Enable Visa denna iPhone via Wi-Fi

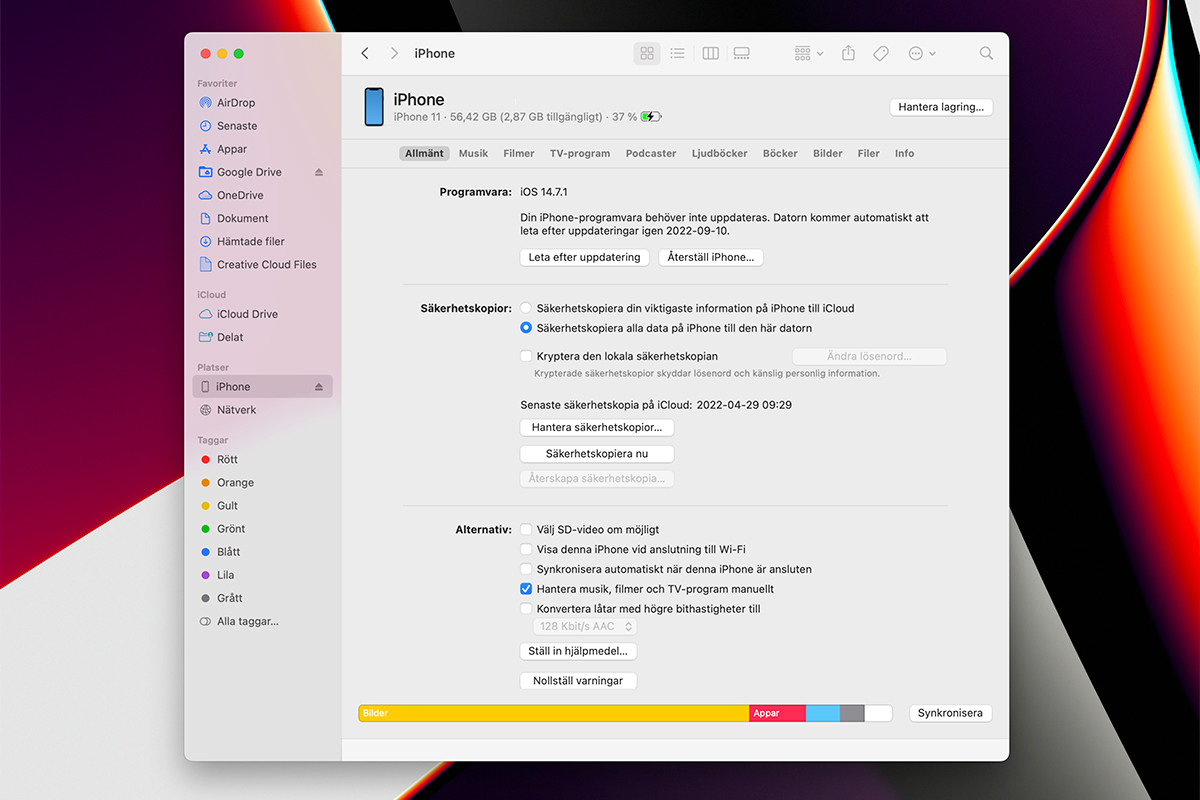pos(526,549)
